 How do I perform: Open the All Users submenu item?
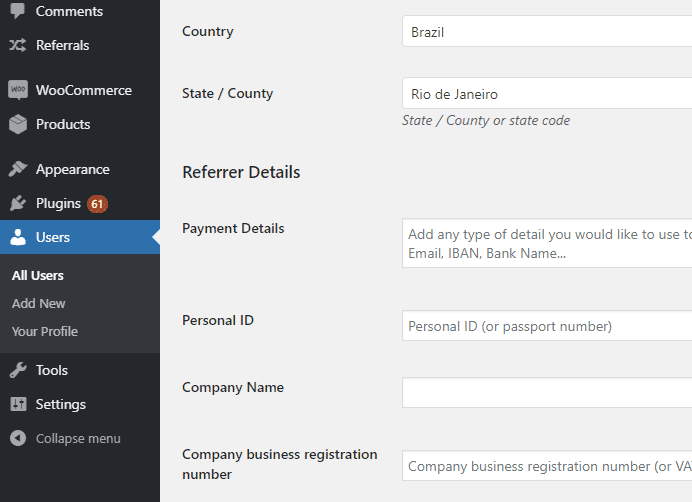[38, 276]
